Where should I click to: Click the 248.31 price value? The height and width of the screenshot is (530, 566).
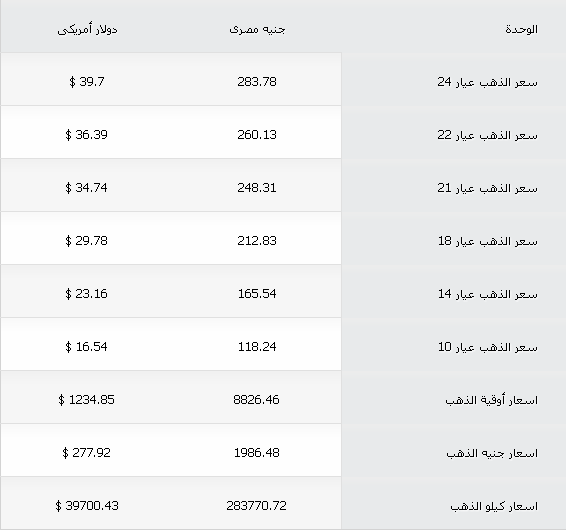257,188
